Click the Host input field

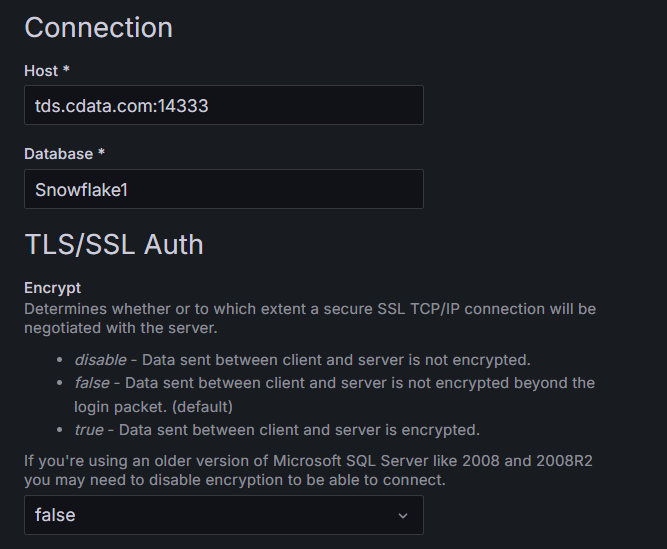point(223,105)
